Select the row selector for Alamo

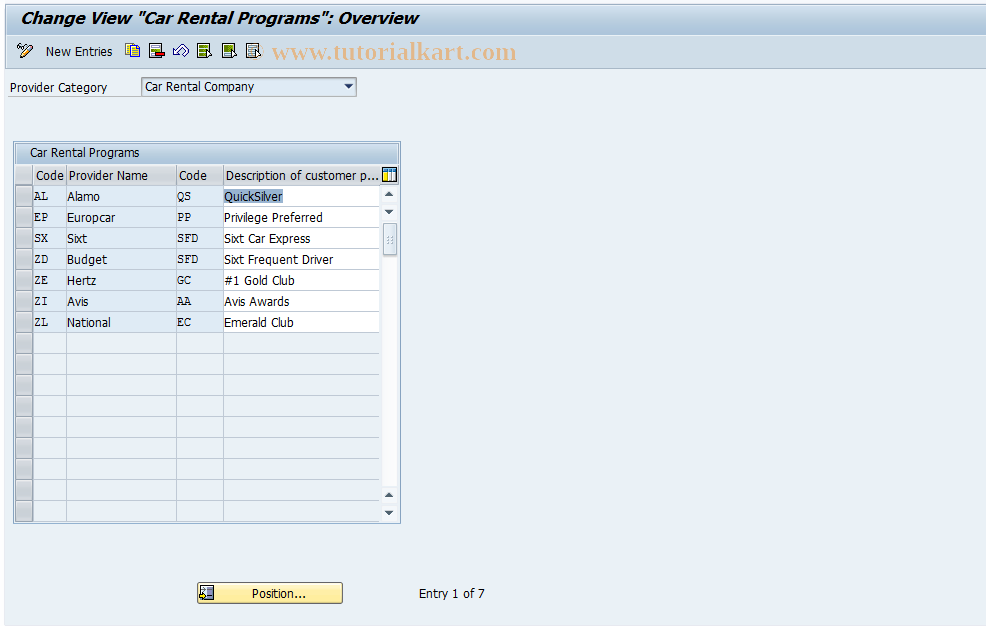[24, 196]
